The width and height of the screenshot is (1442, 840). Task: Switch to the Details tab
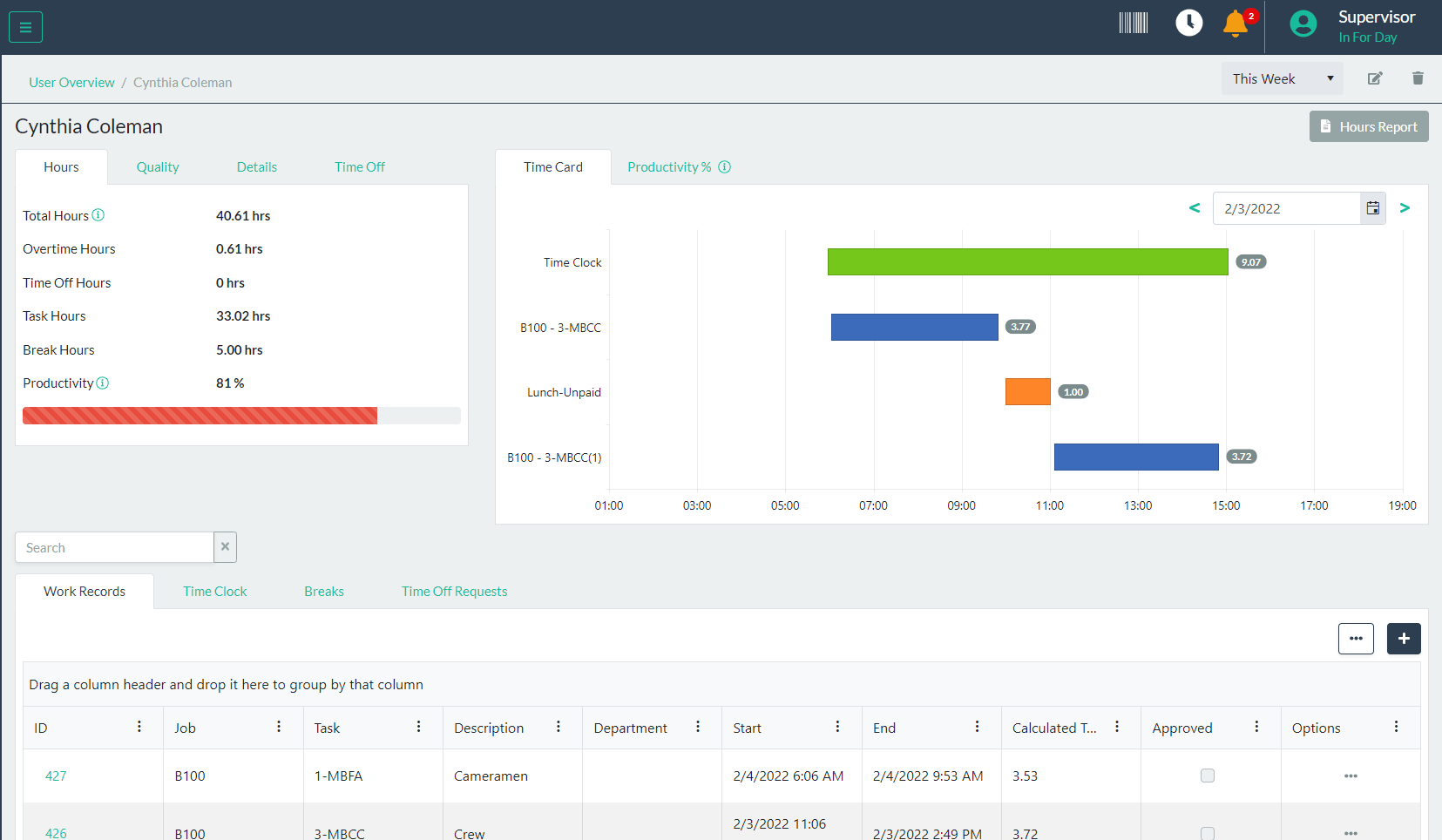(x=257, y=167)
